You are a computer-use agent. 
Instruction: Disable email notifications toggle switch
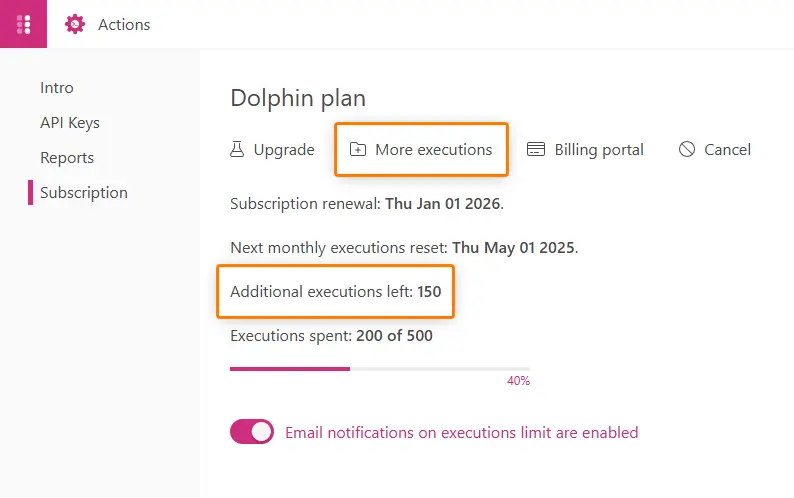tap(252, 432)
